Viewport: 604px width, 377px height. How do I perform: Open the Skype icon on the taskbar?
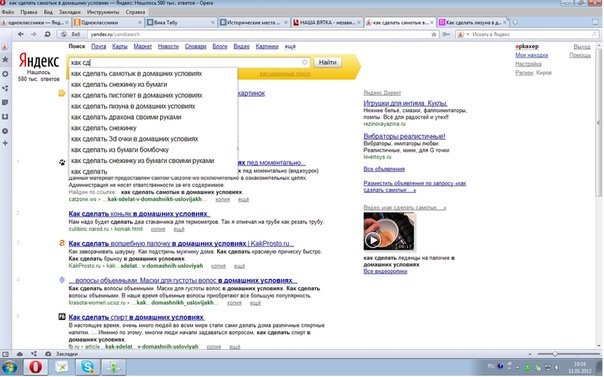pos(87,367)
